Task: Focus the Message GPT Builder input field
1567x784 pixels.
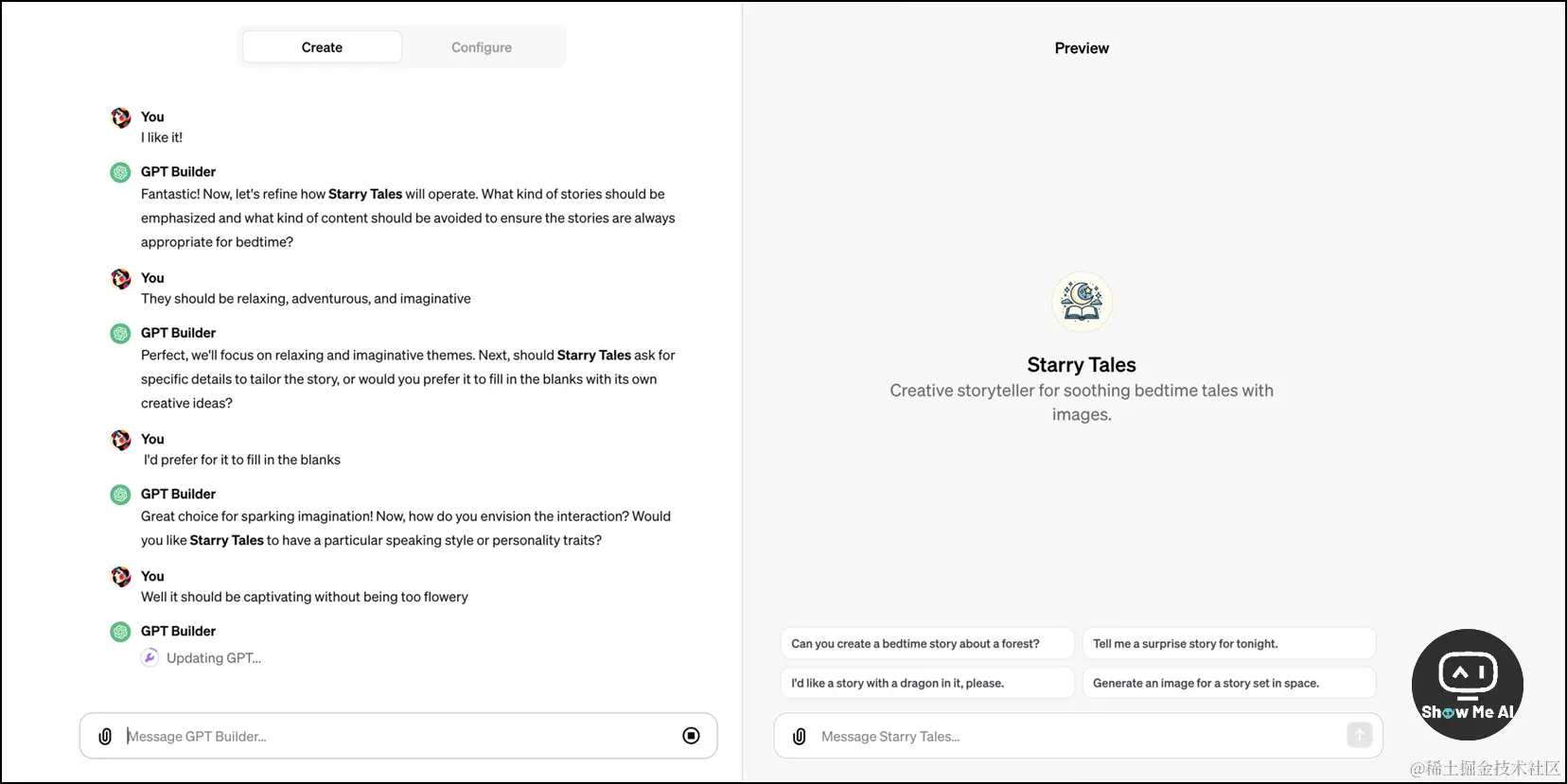Action: 397,736
